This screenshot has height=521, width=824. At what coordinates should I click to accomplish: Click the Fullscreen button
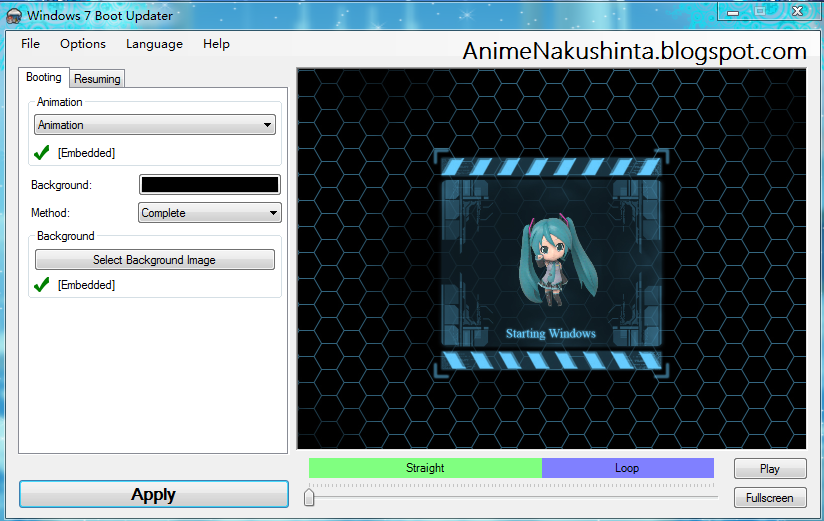point(770,498)
